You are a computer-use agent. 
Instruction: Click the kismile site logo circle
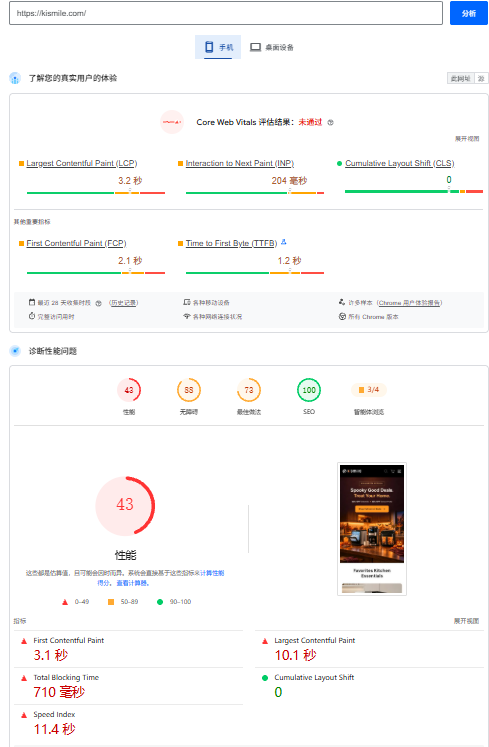tap(172, 122)
